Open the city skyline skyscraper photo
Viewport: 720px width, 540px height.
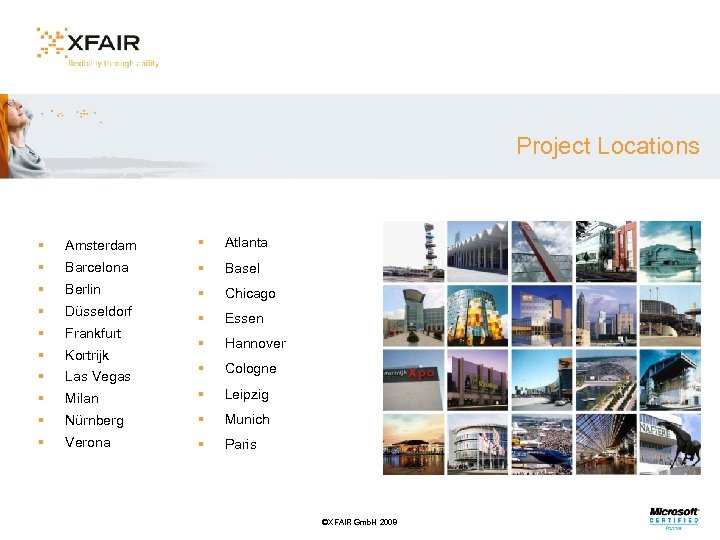pyautogui.click(x=606, y=315)
